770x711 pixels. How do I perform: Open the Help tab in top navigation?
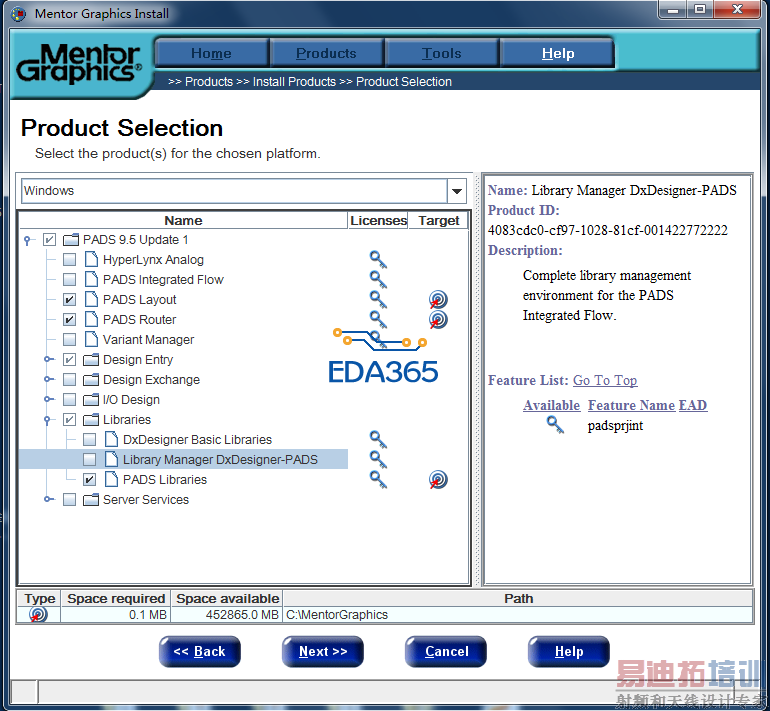(558, 53)
